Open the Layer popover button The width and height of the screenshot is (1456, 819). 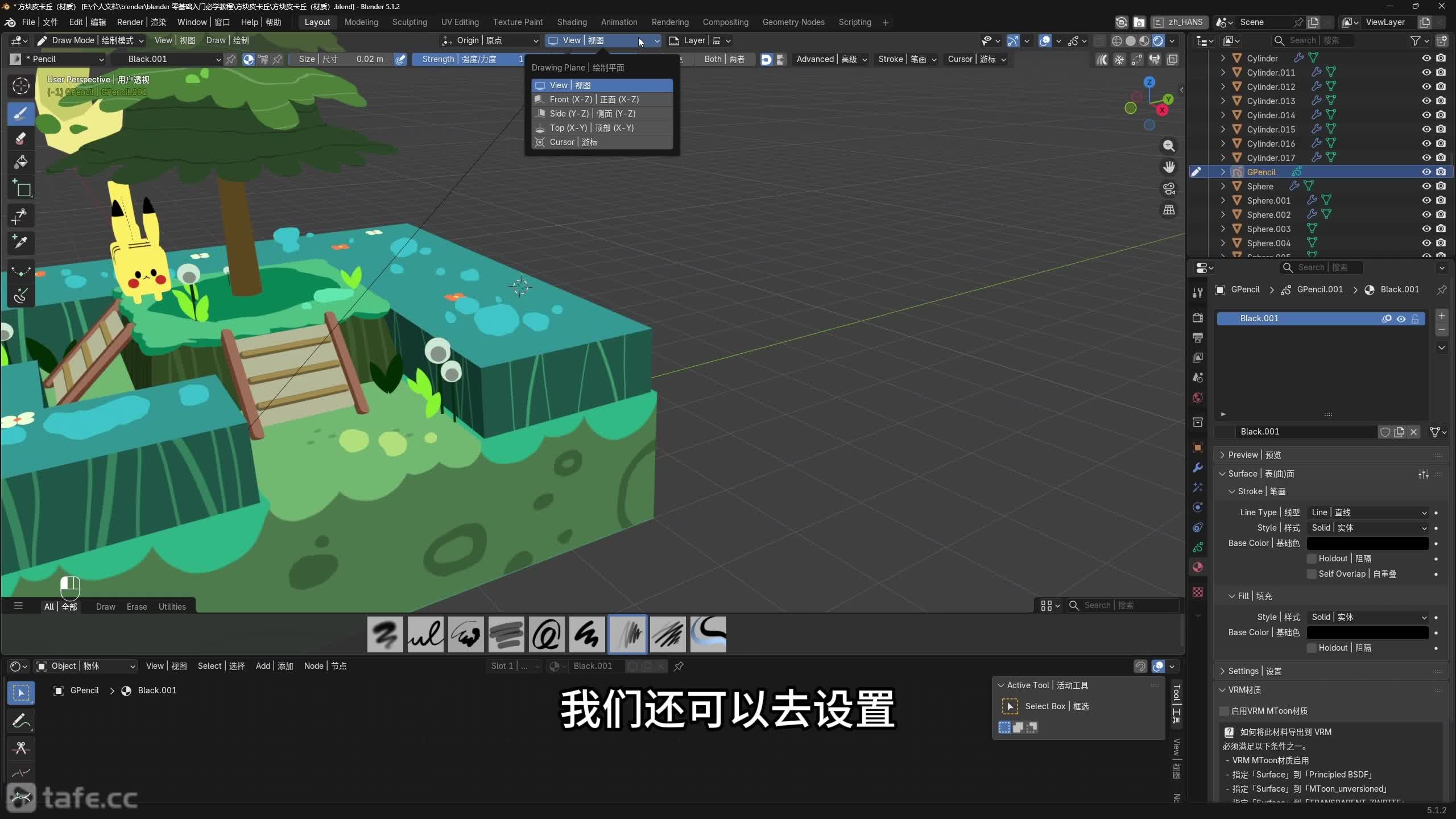coord(700,40)
